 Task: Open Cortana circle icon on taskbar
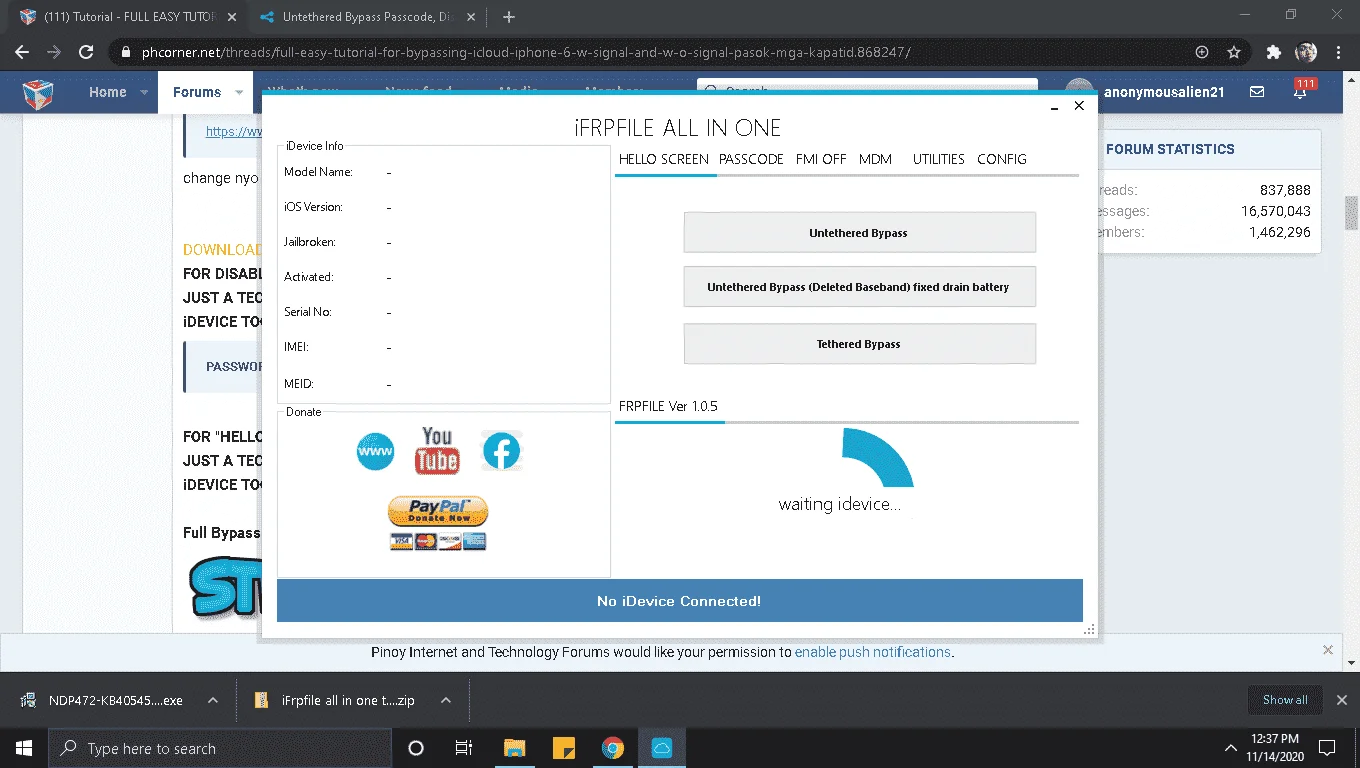[416, 748]
